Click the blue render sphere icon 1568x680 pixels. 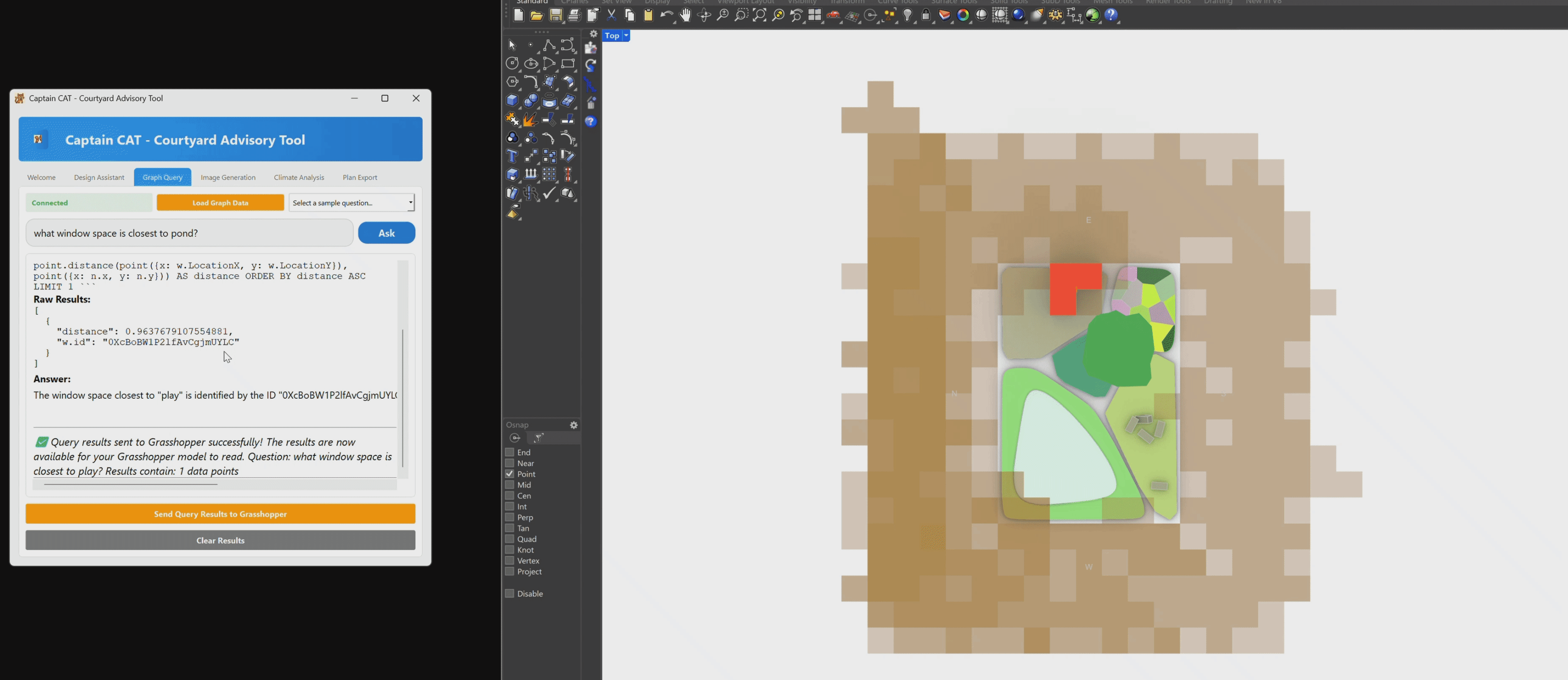coord(1018,16)
